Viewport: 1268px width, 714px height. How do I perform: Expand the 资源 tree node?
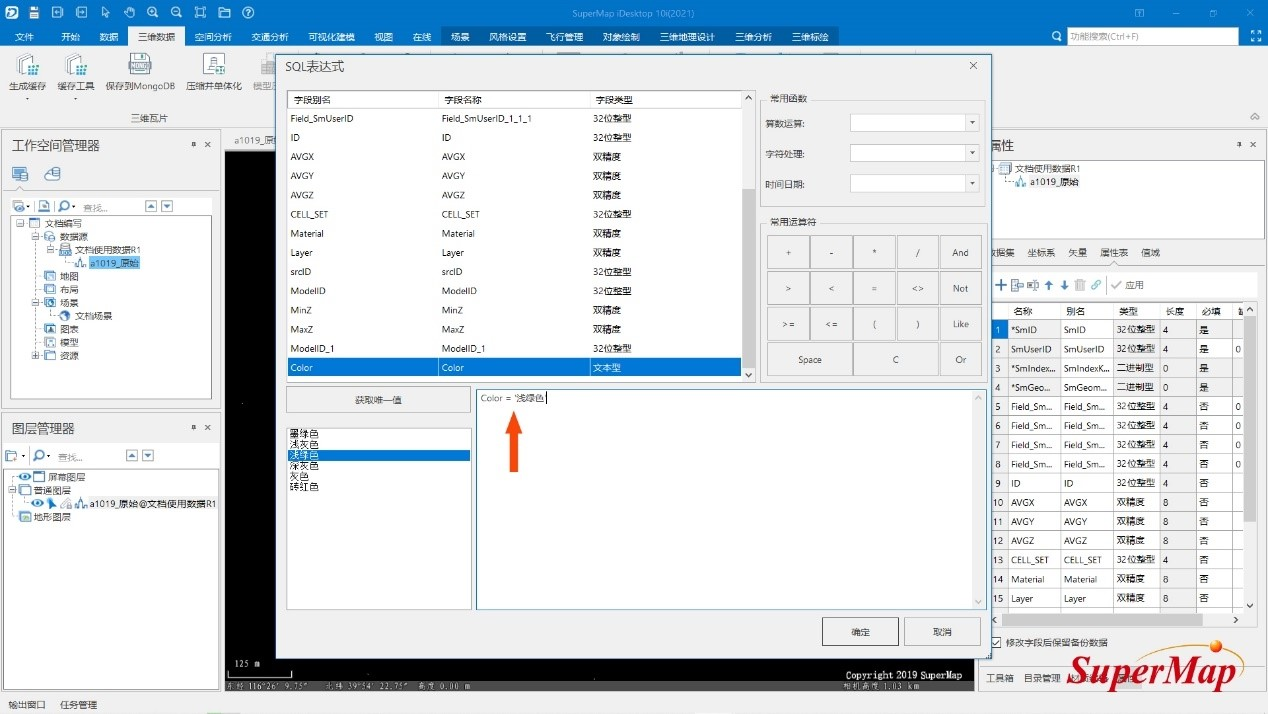[x=36, y=355]
